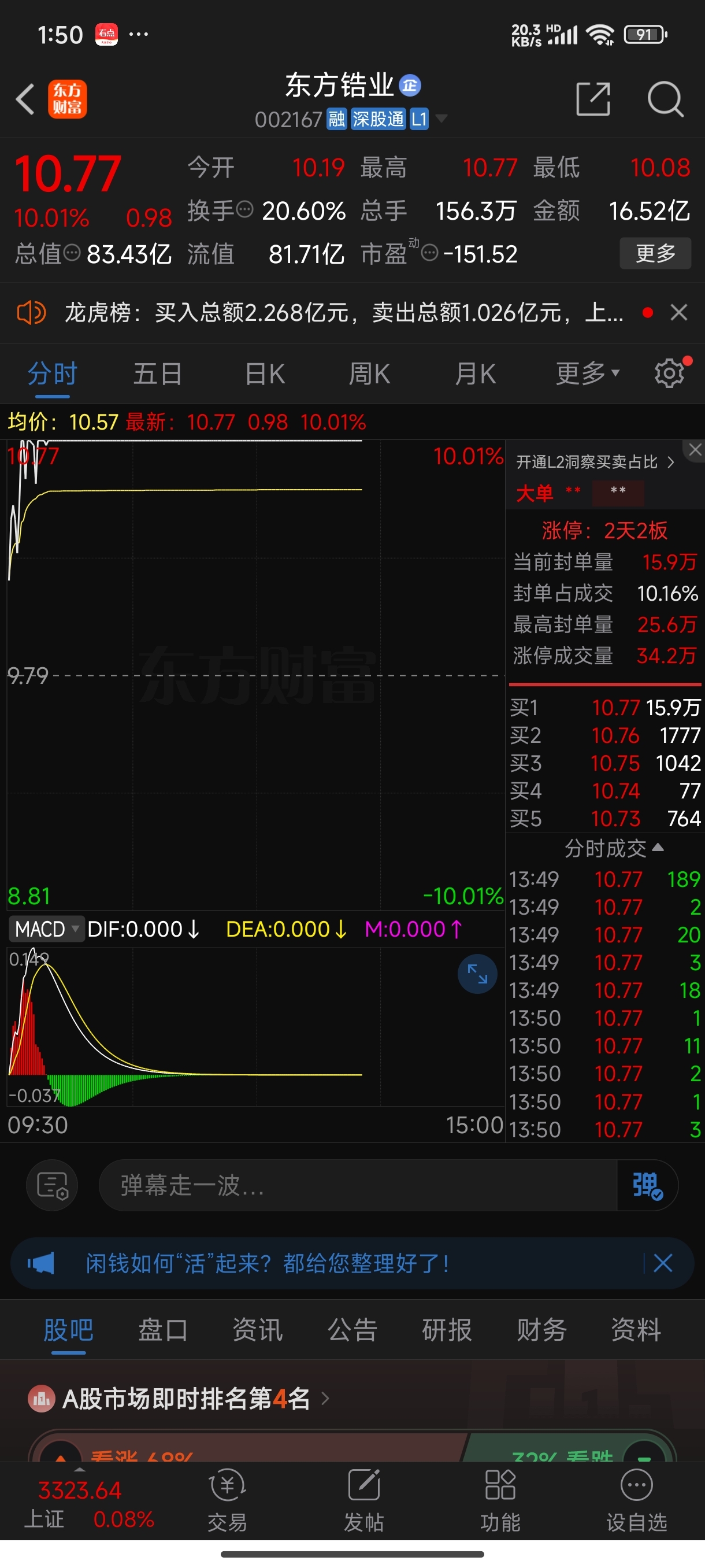This screenshot has width=705, height=1568.
Task: Go back with the left arrow
Action: pos(25,99)
